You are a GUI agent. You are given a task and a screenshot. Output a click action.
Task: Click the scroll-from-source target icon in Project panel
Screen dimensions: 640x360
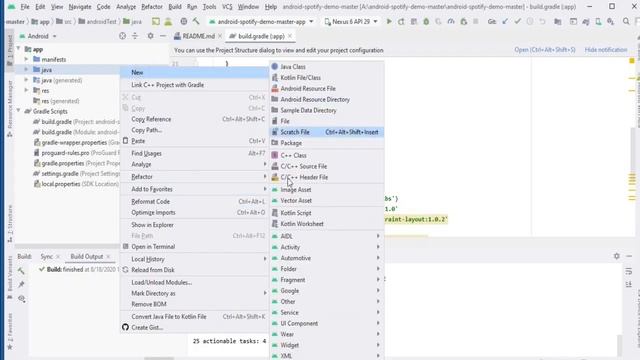122,36
